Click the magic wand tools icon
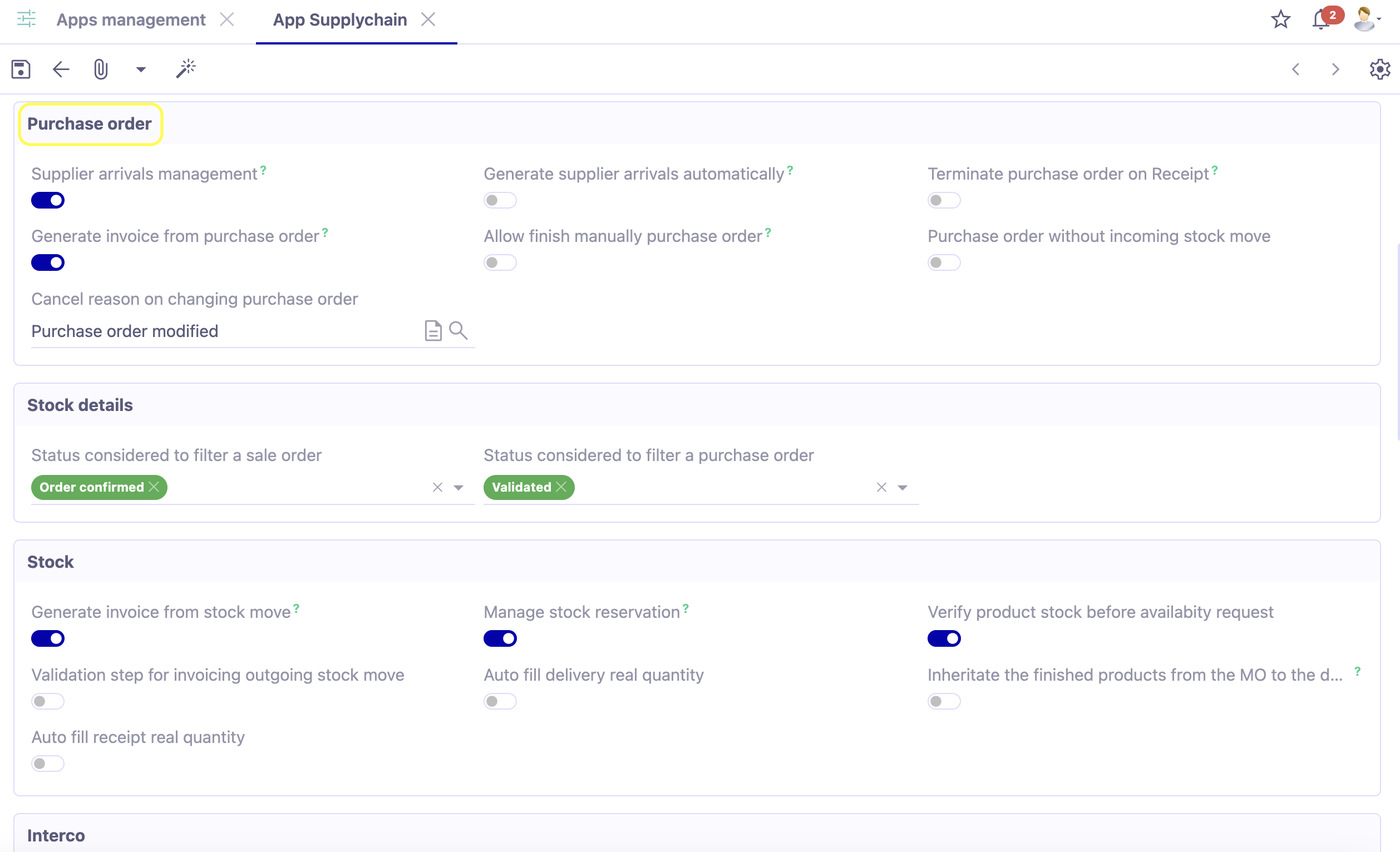 pos(186,69)
